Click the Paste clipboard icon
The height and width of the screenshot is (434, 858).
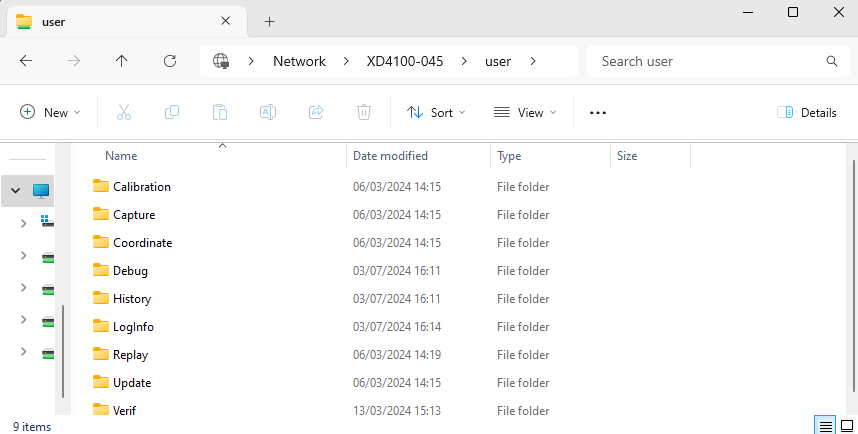220,113
